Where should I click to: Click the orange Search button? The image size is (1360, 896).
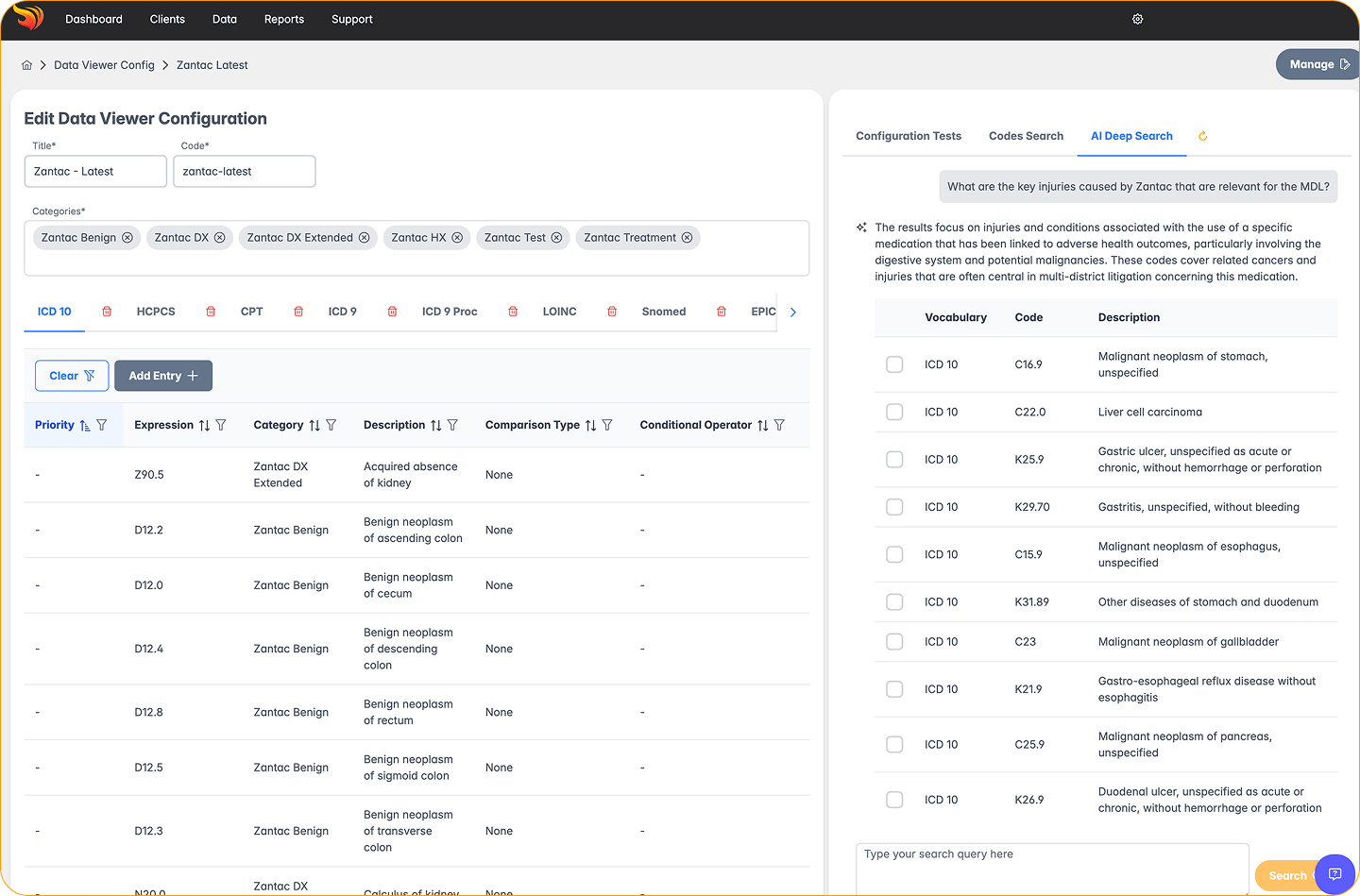pyautogui.click(x=1287, y=876)
